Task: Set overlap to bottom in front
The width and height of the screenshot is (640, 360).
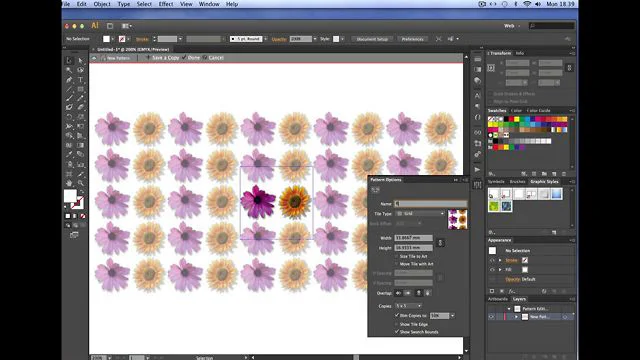Action: point(427,293)
